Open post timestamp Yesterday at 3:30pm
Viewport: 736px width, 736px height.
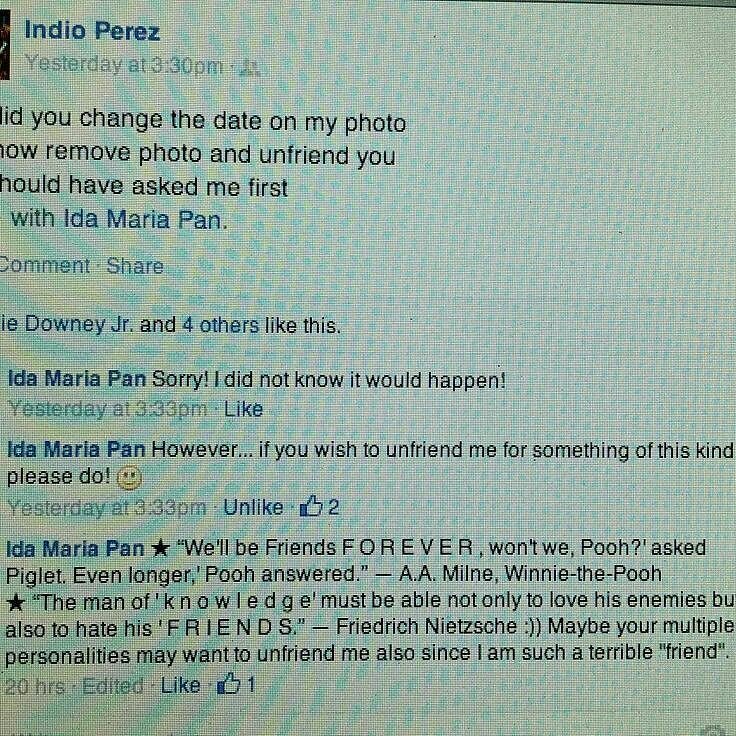(x=124, y=65)
